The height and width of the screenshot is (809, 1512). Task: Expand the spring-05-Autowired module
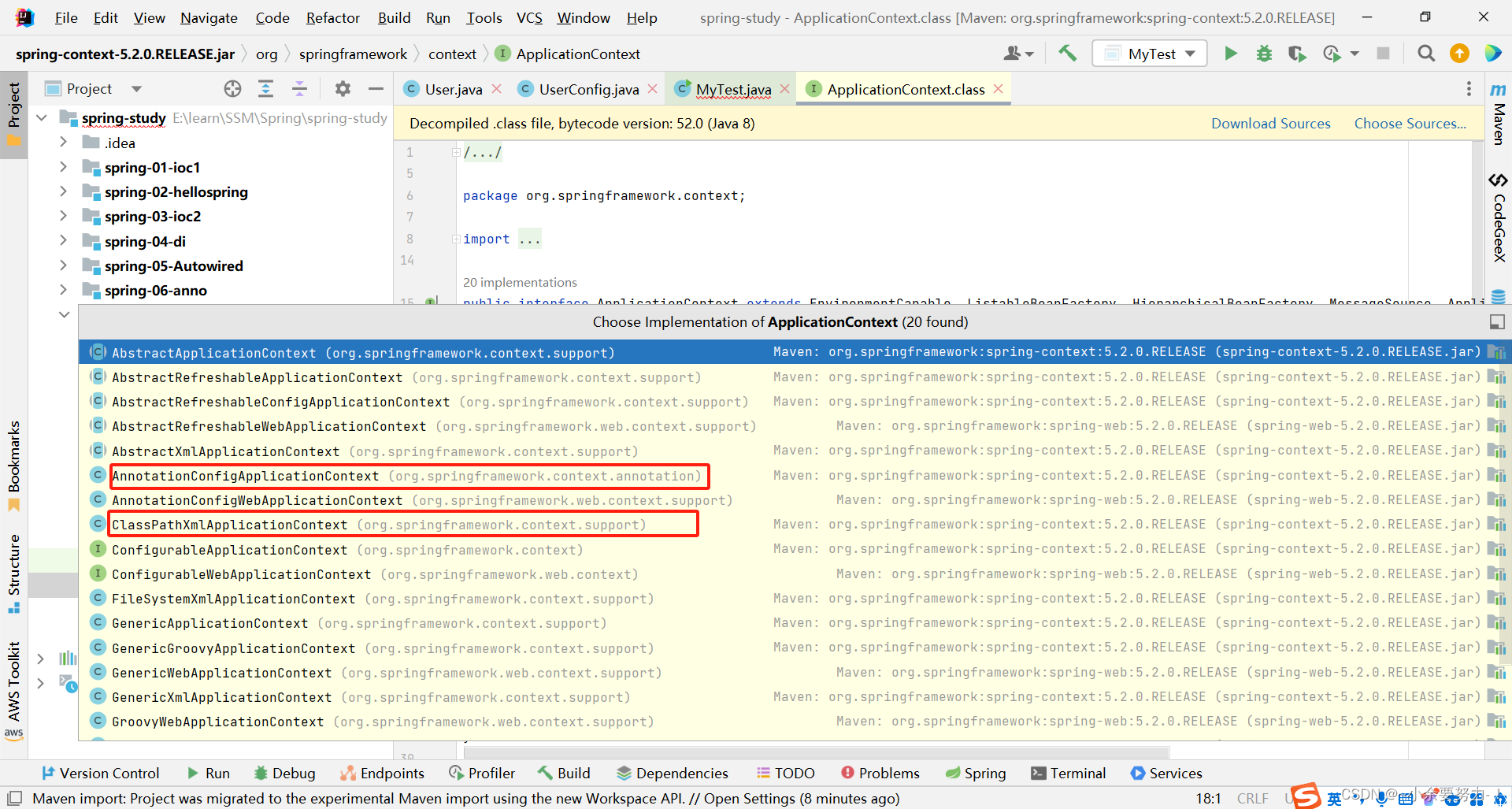(x=63, y=265)
